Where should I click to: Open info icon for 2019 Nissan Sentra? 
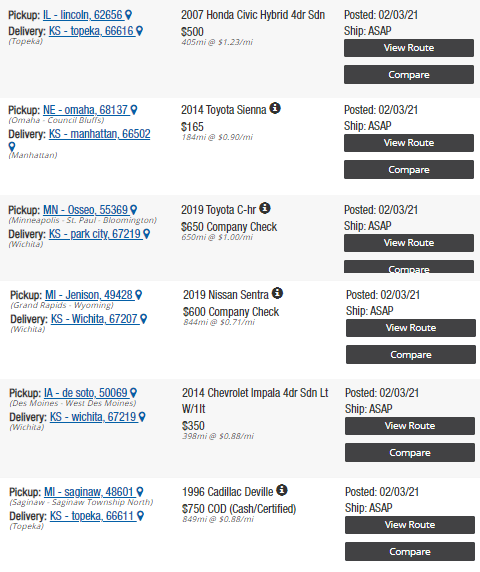[x=278, y=293]
